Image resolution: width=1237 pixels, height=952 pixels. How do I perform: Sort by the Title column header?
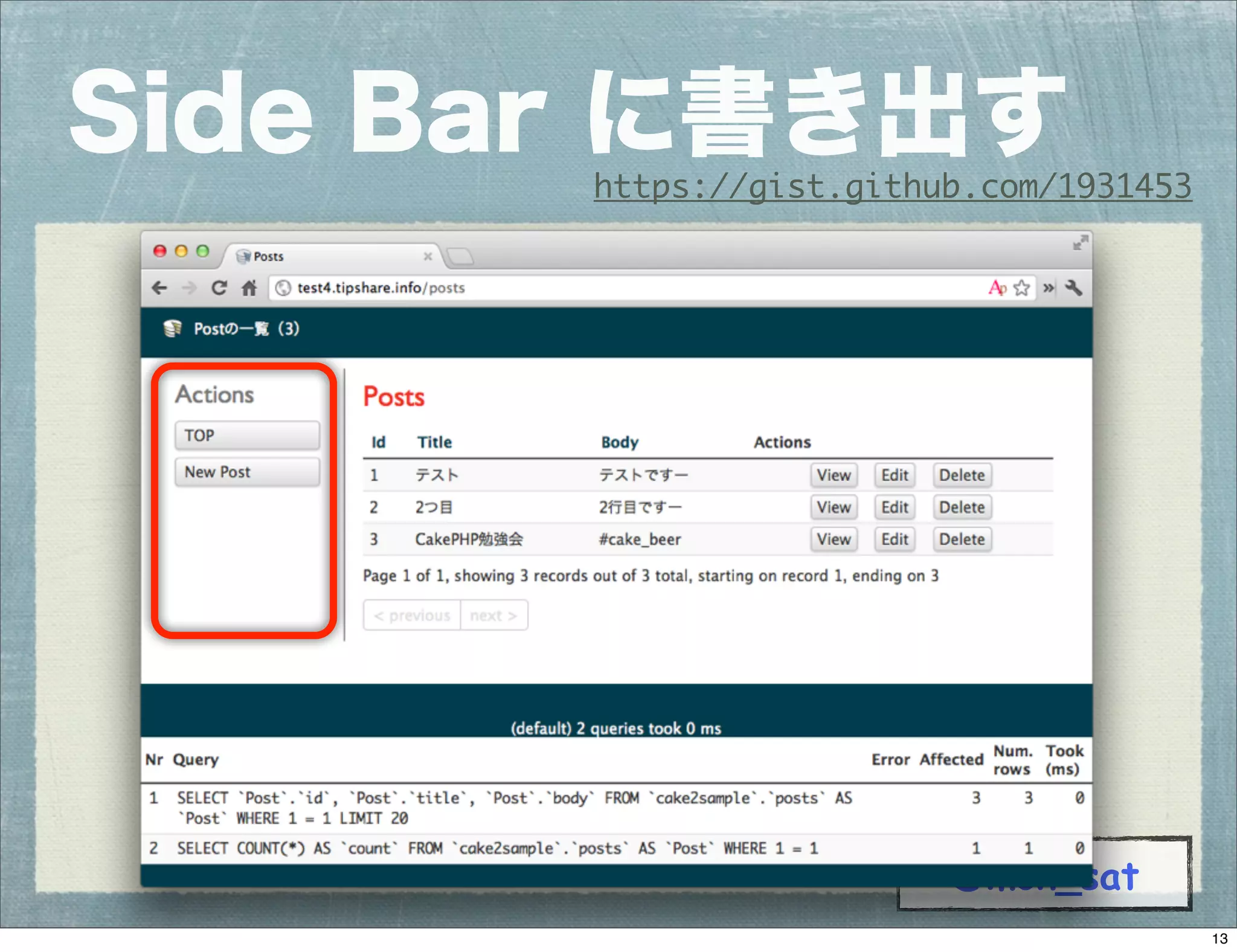pyautogui.click(x=434, y=442)
